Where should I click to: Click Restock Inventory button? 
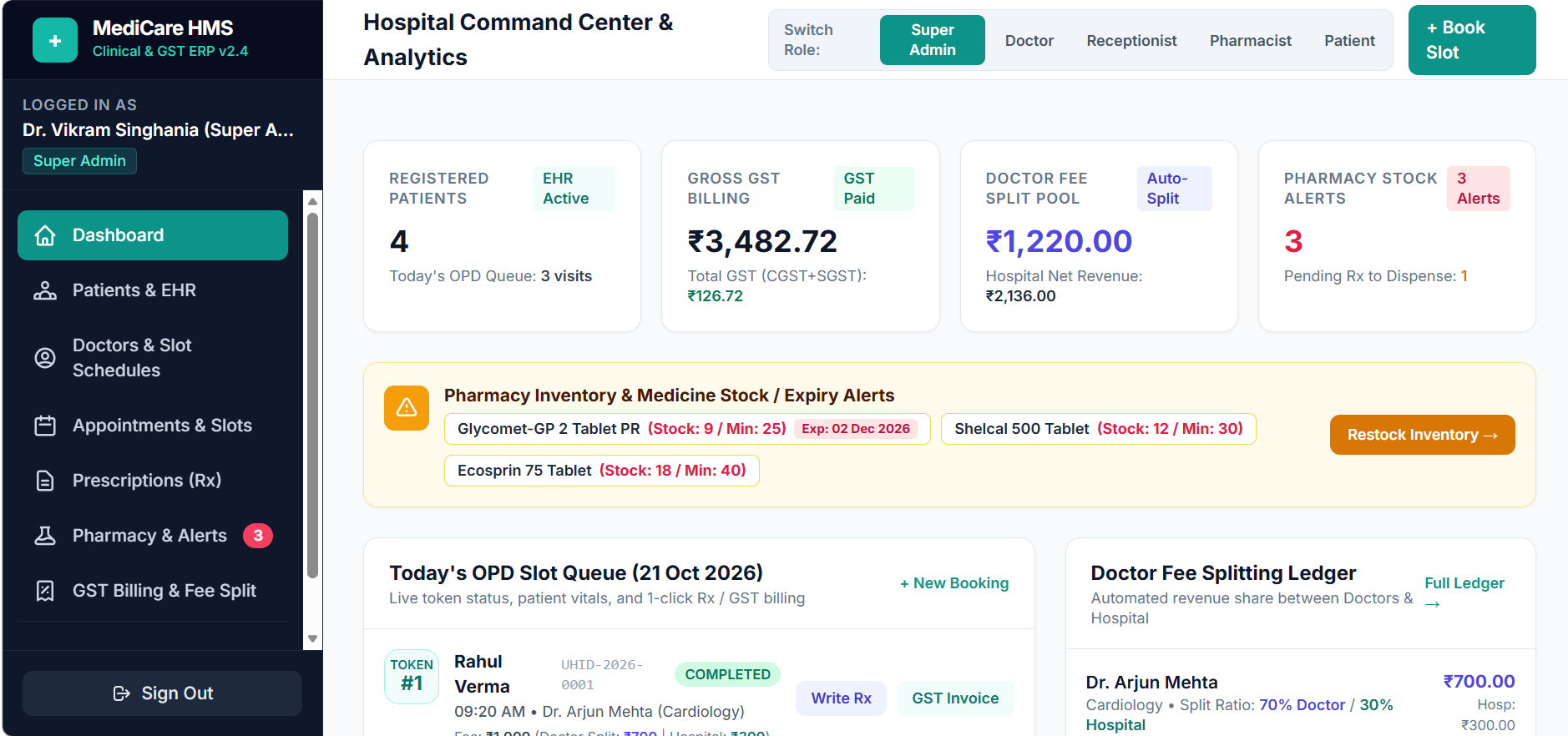[x=1422, y=435]
